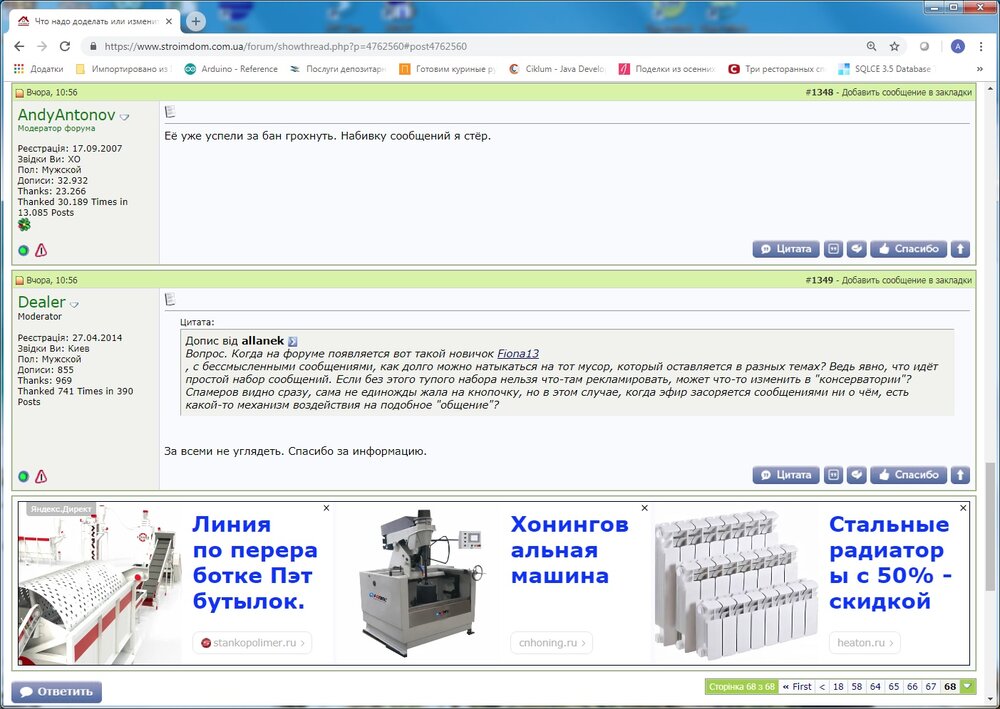Open quick reply with the balloon icon on post #1349
This screenshot has width=1000, height=709.
pyautogui.click(x=856, y=474)
